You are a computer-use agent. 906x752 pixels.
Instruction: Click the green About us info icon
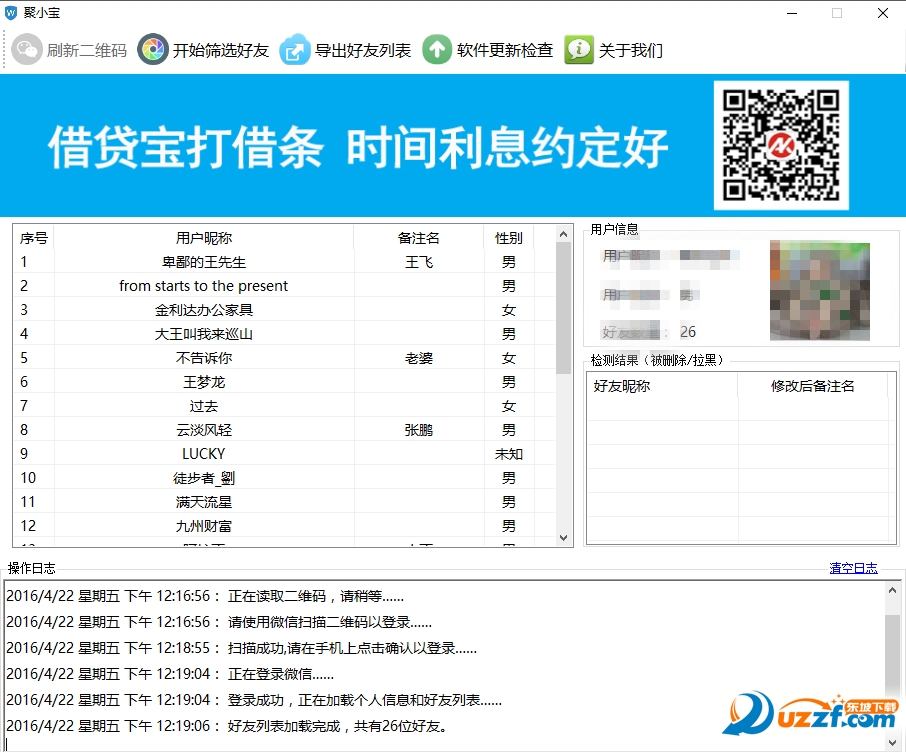click(578, 50)
